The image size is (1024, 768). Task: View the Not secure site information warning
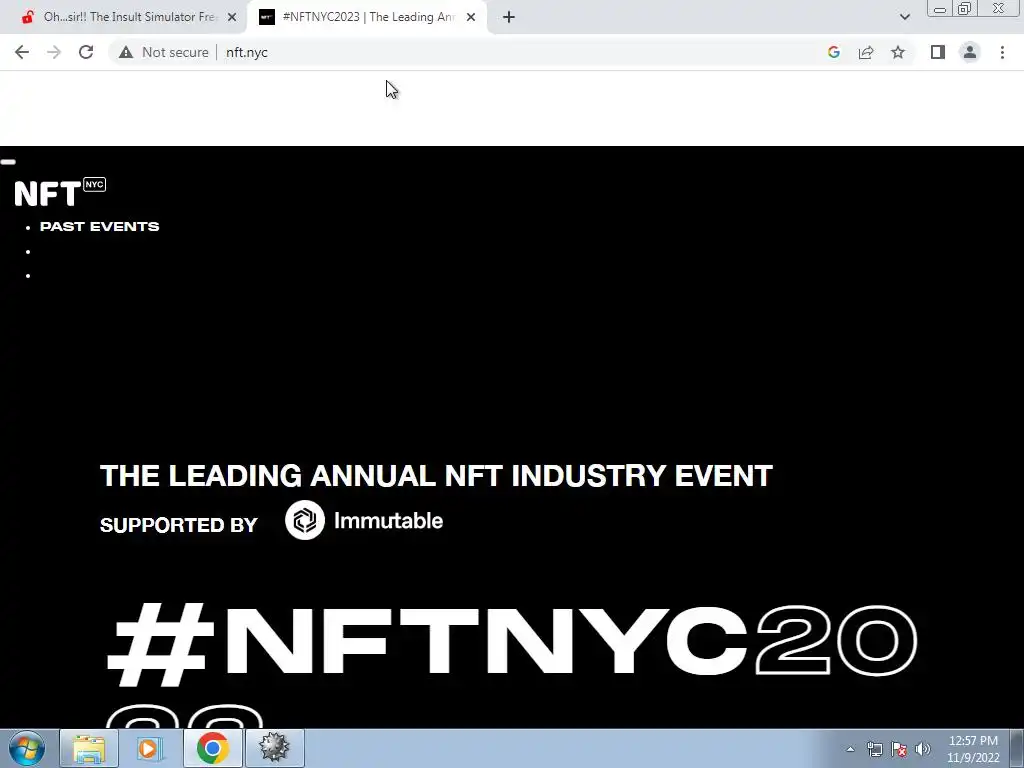click(163, 52)
